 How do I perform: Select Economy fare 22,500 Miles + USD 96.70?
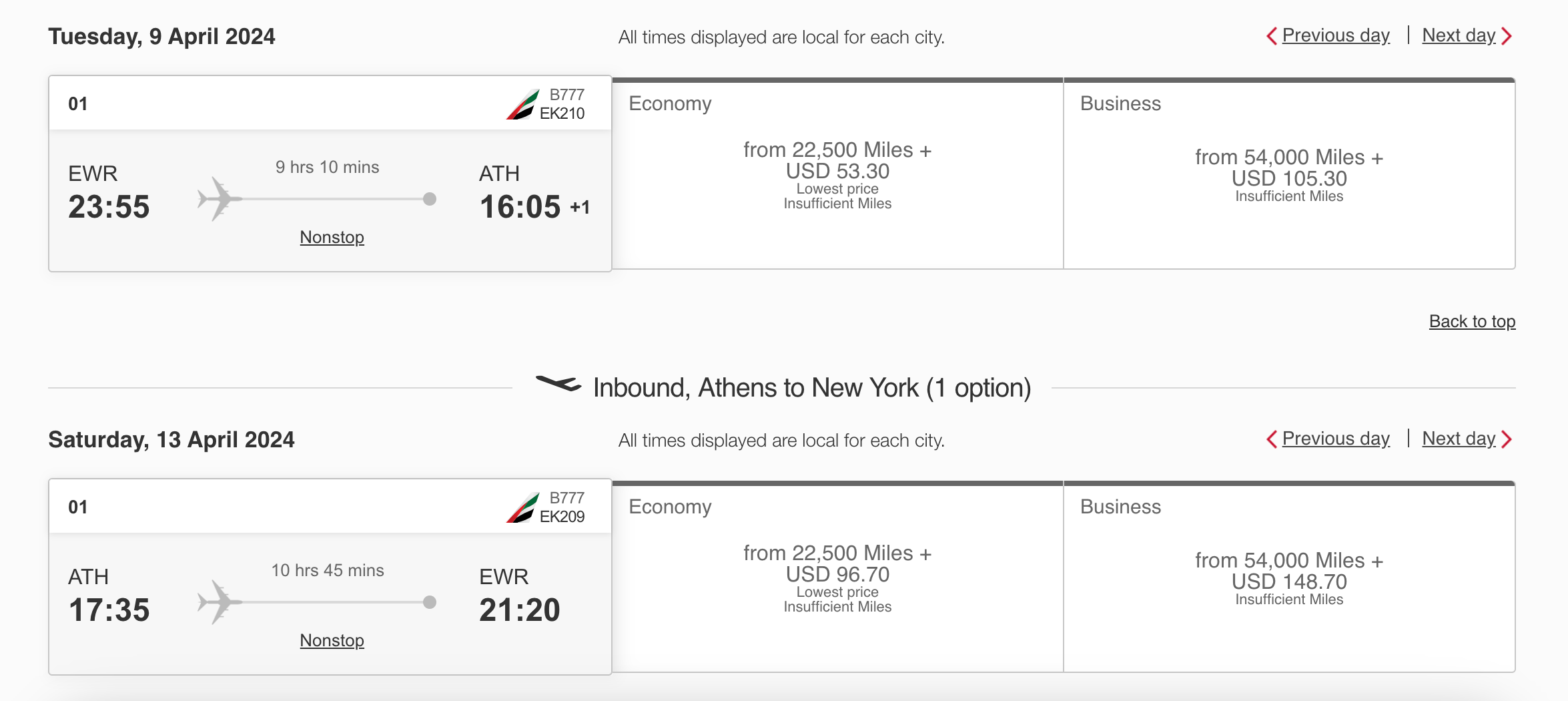point(837,577)
